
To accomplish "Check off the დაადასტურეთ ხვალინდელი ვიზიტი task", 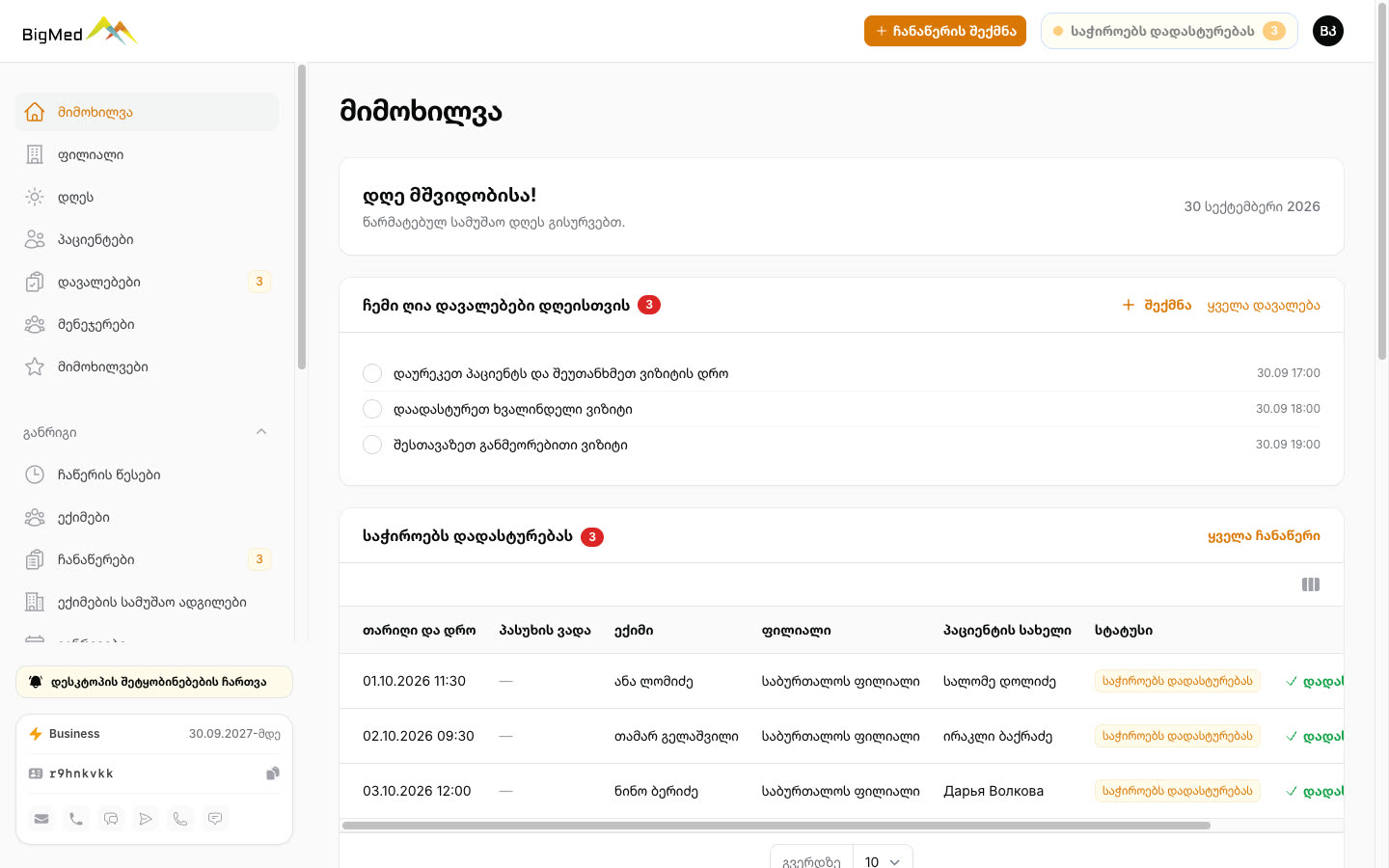I will coord(372,409).
